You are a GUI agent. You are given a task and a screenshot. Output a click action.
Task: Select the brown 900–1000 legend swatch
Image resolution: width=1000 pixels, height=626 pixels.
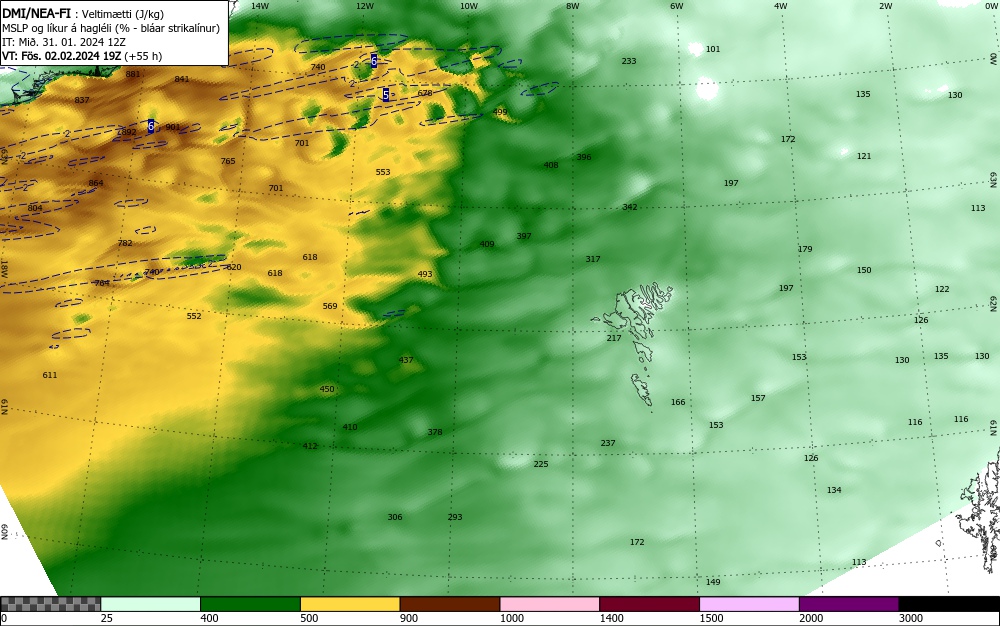[x=450, y=604]
